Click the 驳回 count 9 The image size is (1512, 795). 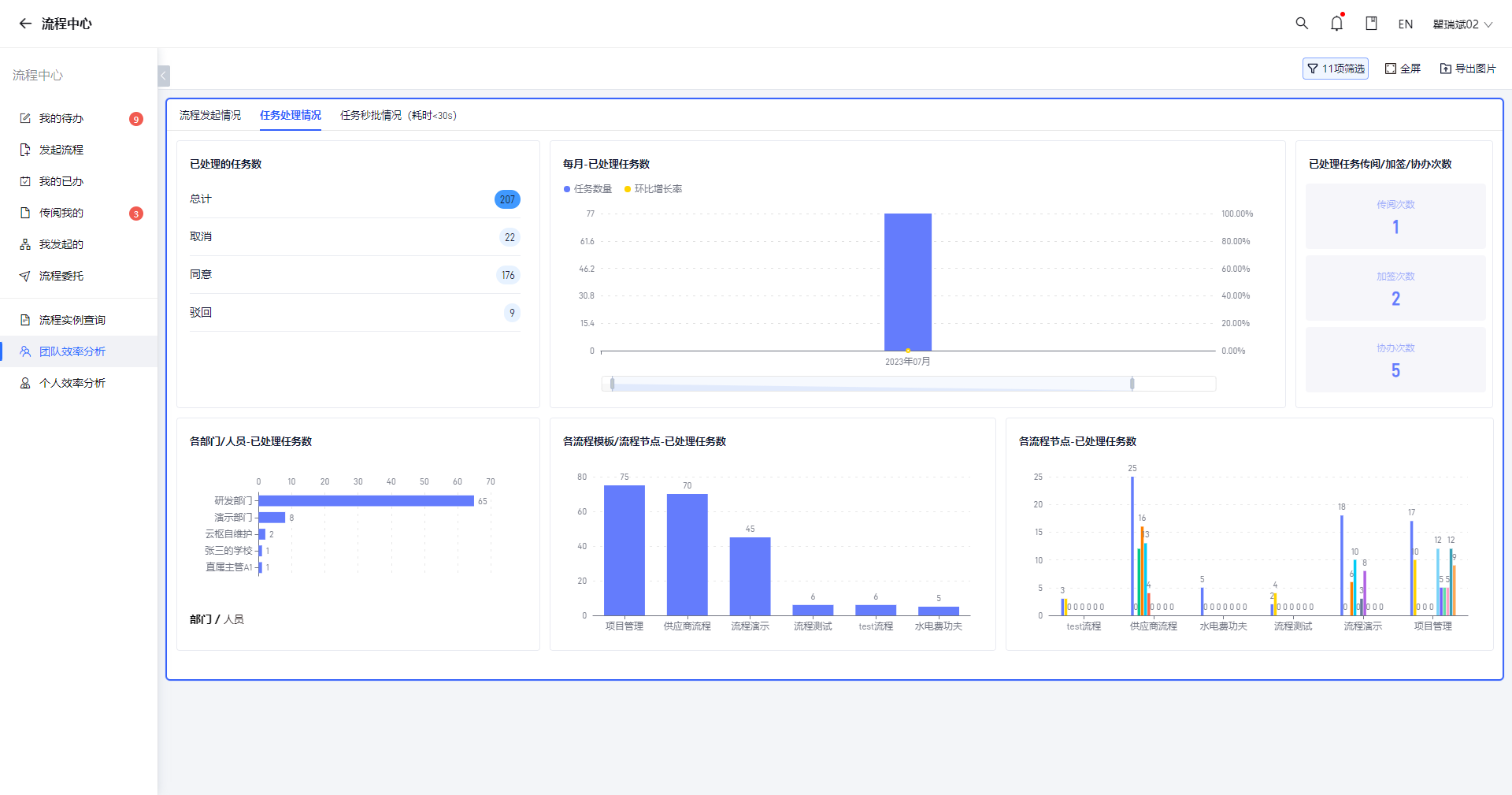click(x=512, y=313)
